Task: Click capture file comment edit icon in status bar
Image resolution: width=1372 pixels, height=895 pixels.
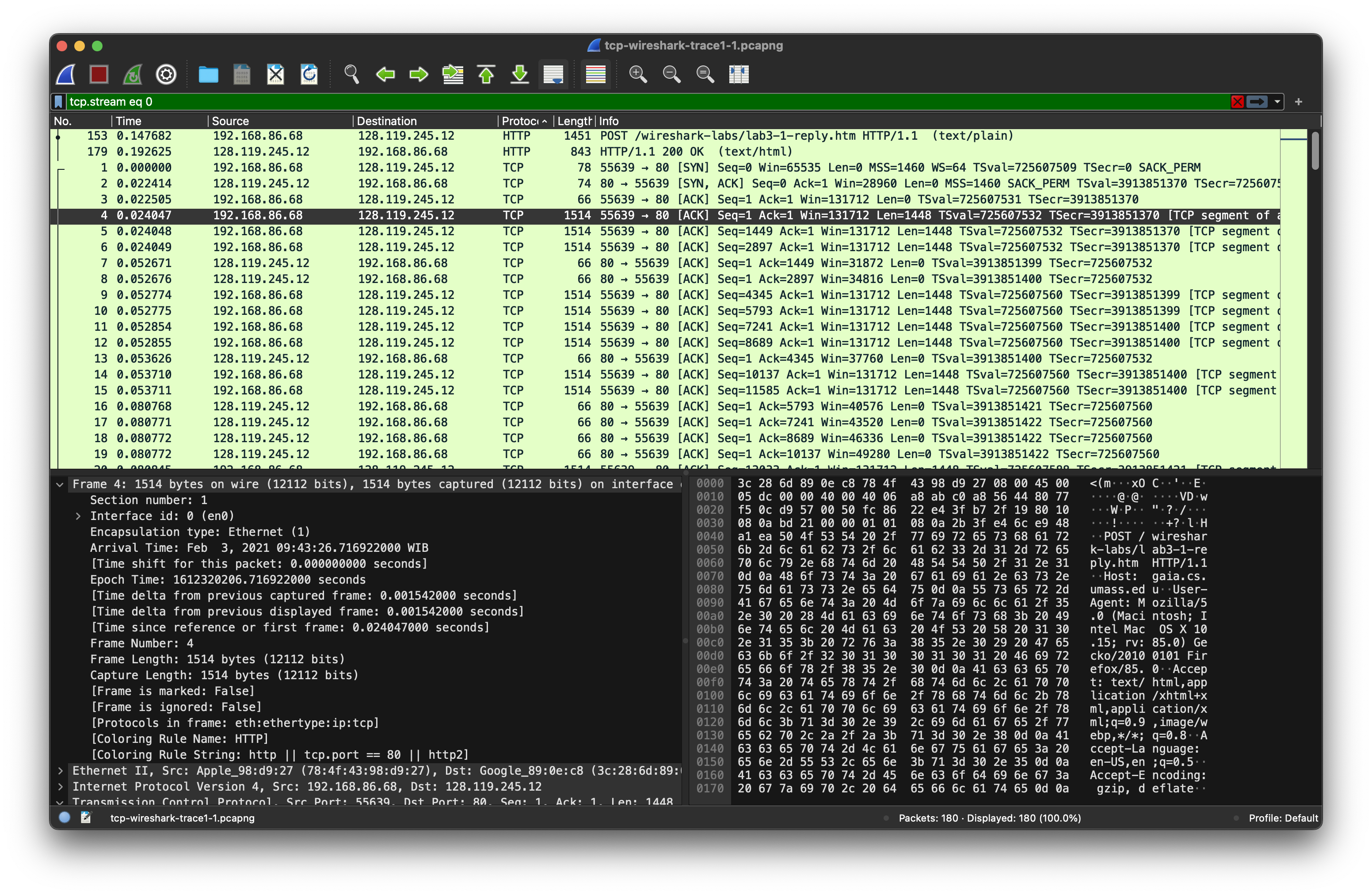Action: pos(86,817)
